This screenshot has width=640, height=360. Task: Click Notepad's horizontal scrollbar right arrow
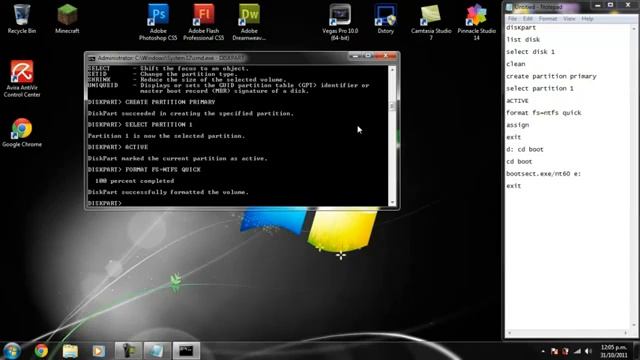coord(625,333)
